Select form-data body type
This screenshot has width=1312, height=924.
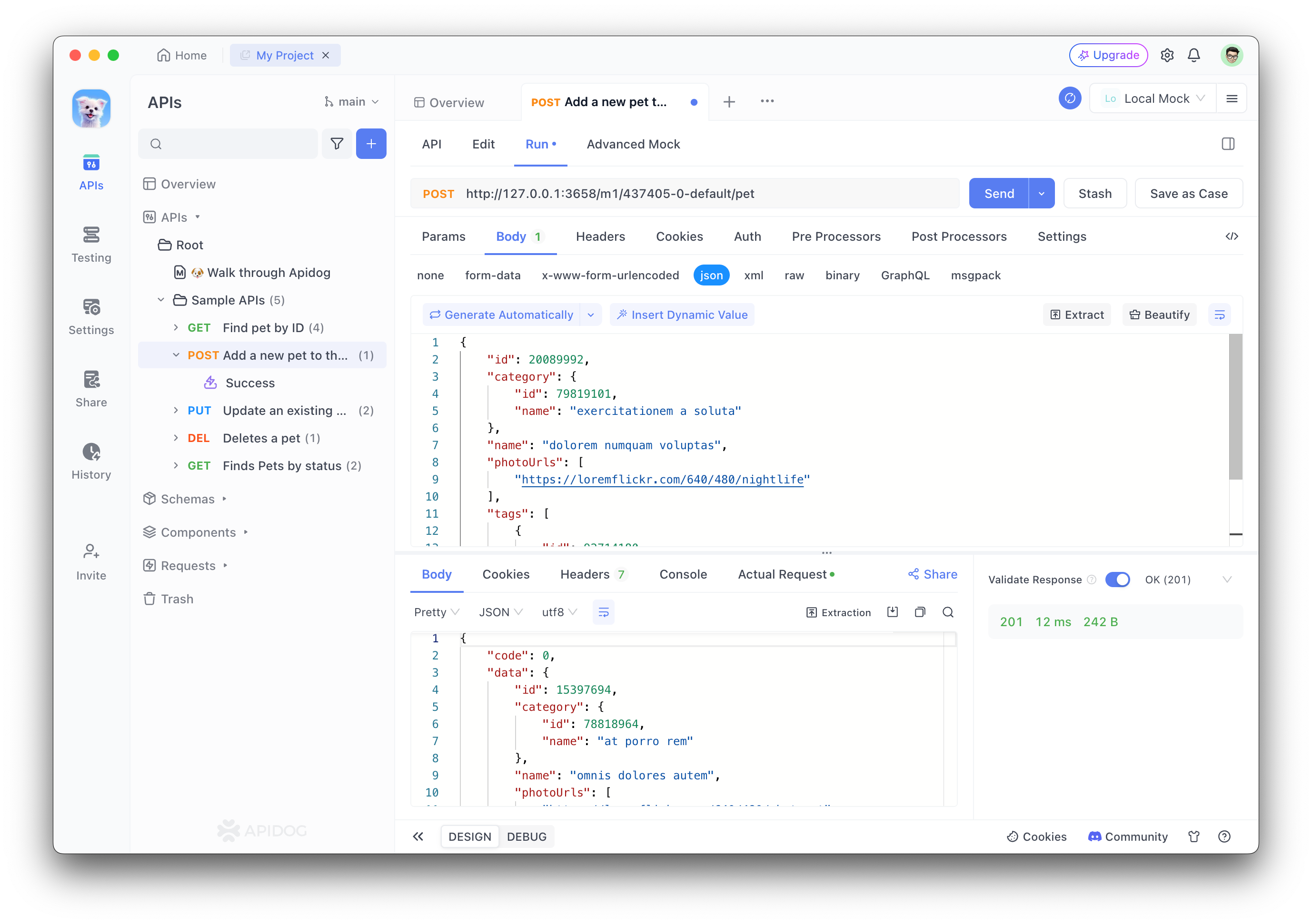[492, 275]
